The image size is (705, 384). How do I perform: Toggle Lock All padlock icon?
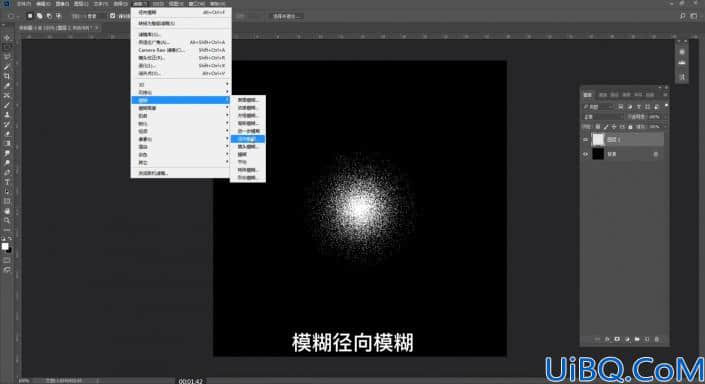pos(630,127)
